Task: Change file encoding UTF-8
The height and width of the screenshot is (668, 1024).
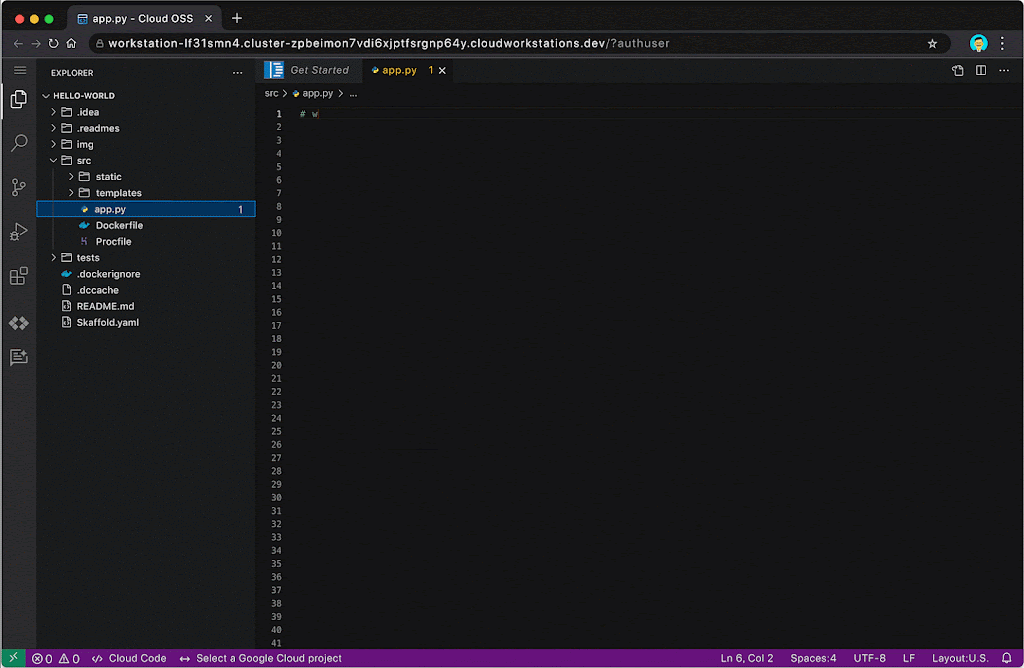Action: coord(869,659)
